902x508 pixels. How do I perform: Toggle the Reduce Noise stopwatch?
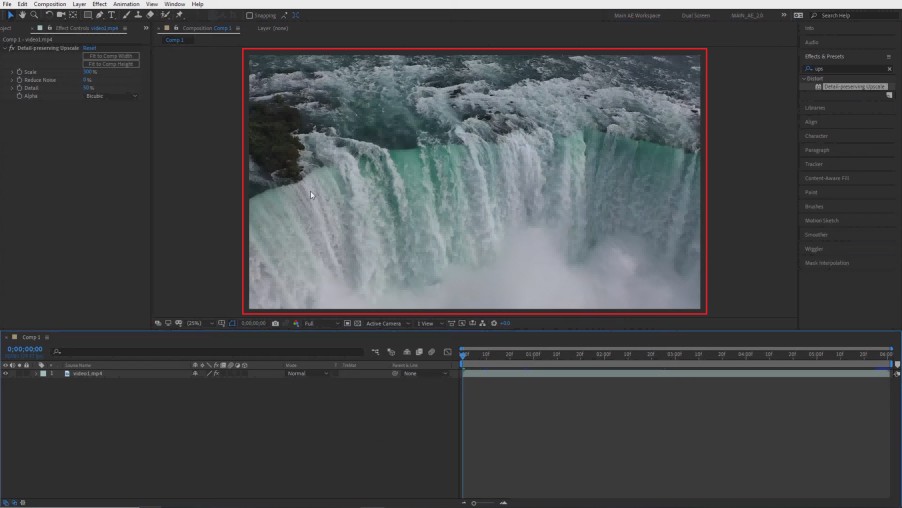coord(19,80)
